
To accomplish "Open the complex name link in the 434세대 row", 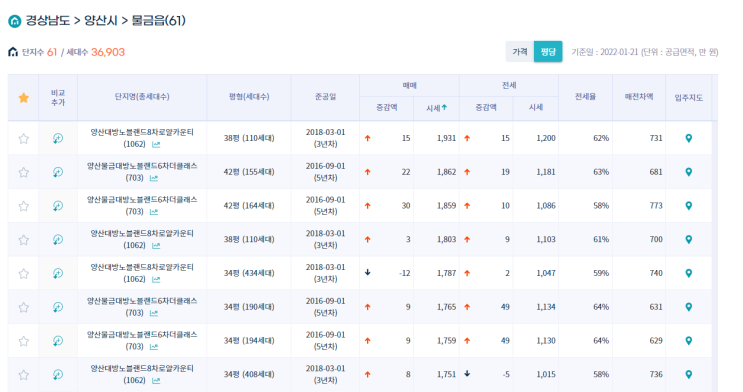I will click(142, 267).
